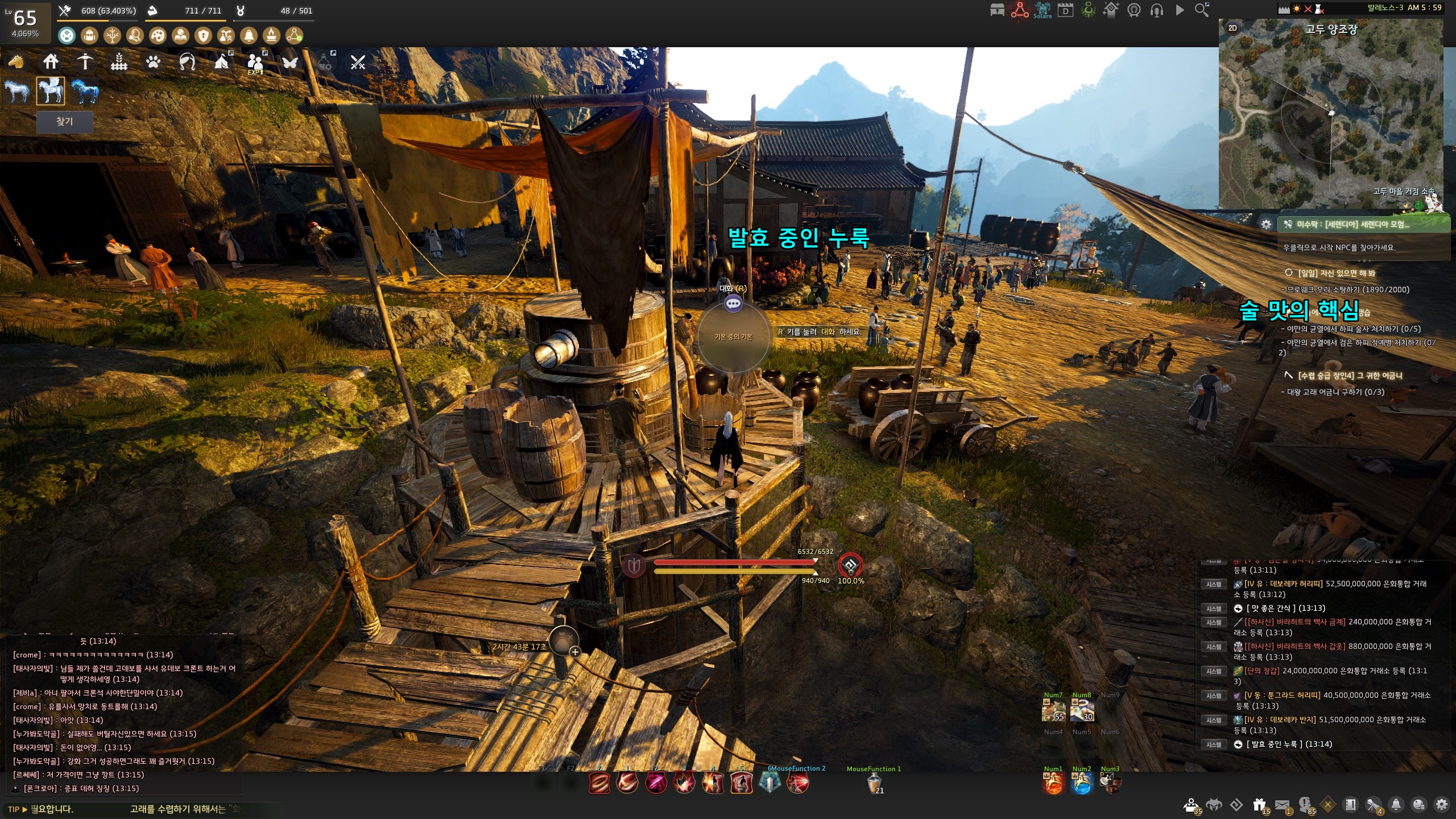
Task: Click the 찾기 find button
Action: coord(65,122)
